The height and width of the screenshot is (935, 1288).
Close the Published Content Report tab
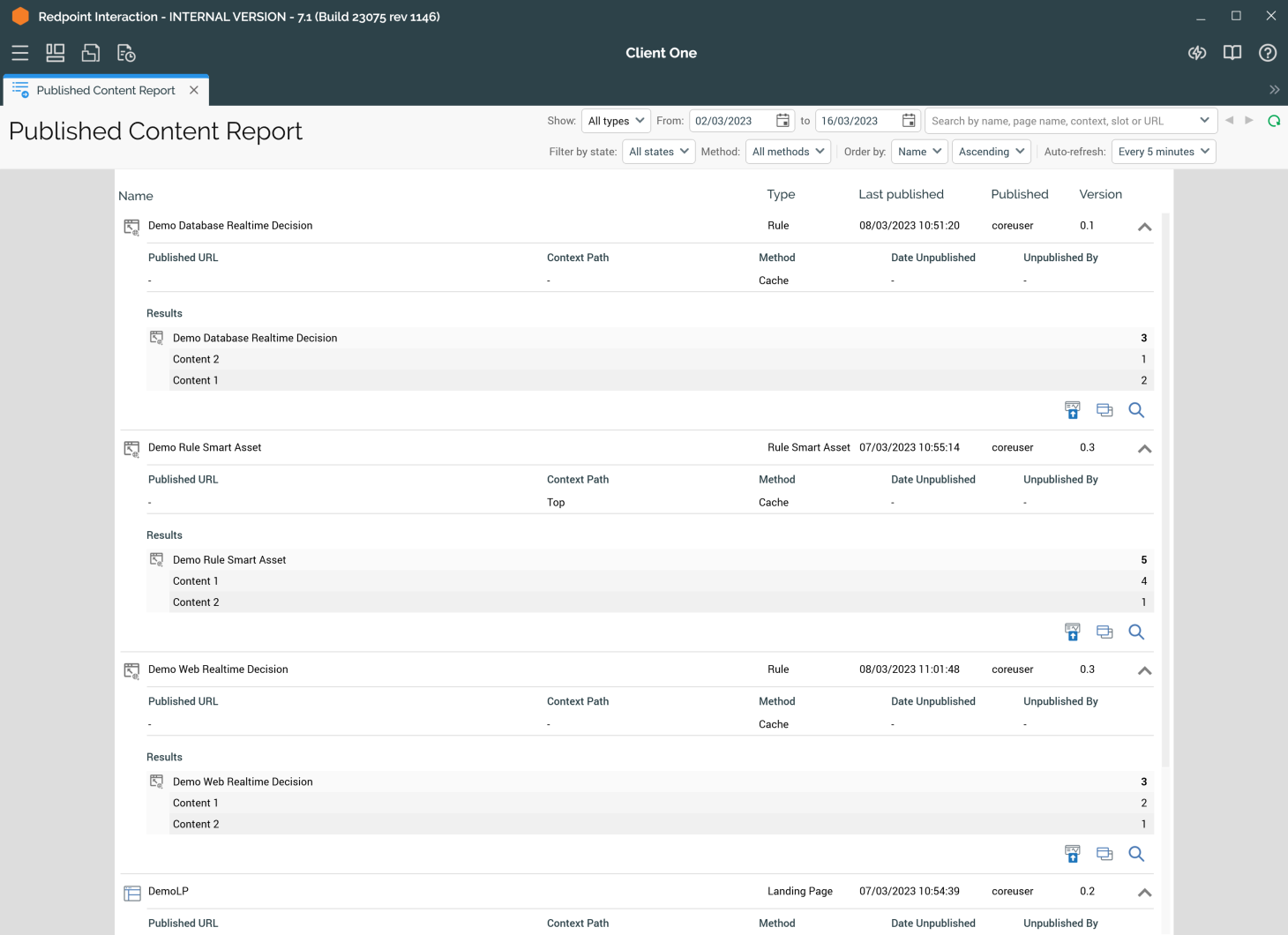click(194, 90)
